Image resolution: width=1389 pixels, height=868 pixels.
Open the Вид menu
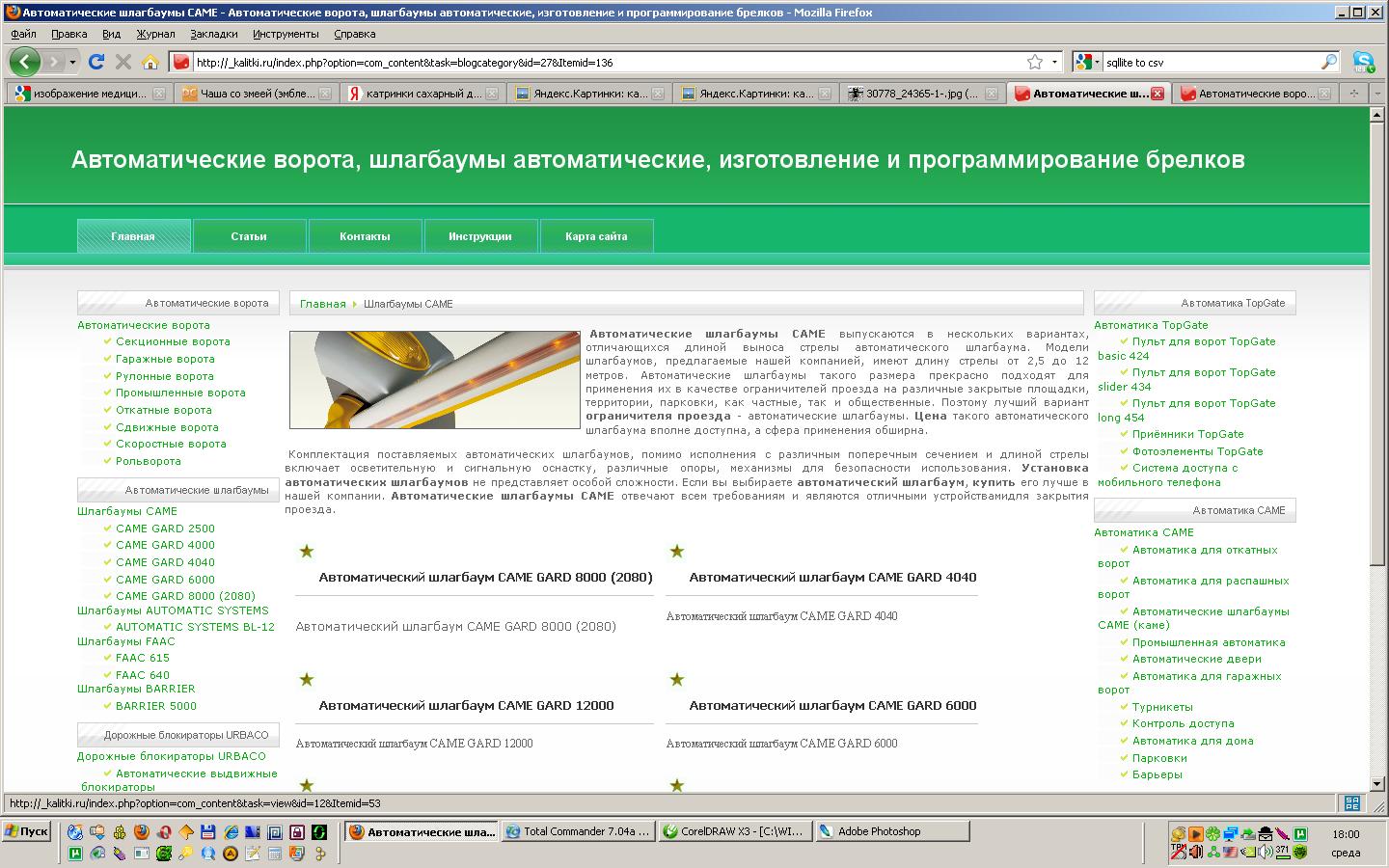click(x=111, y=34)
